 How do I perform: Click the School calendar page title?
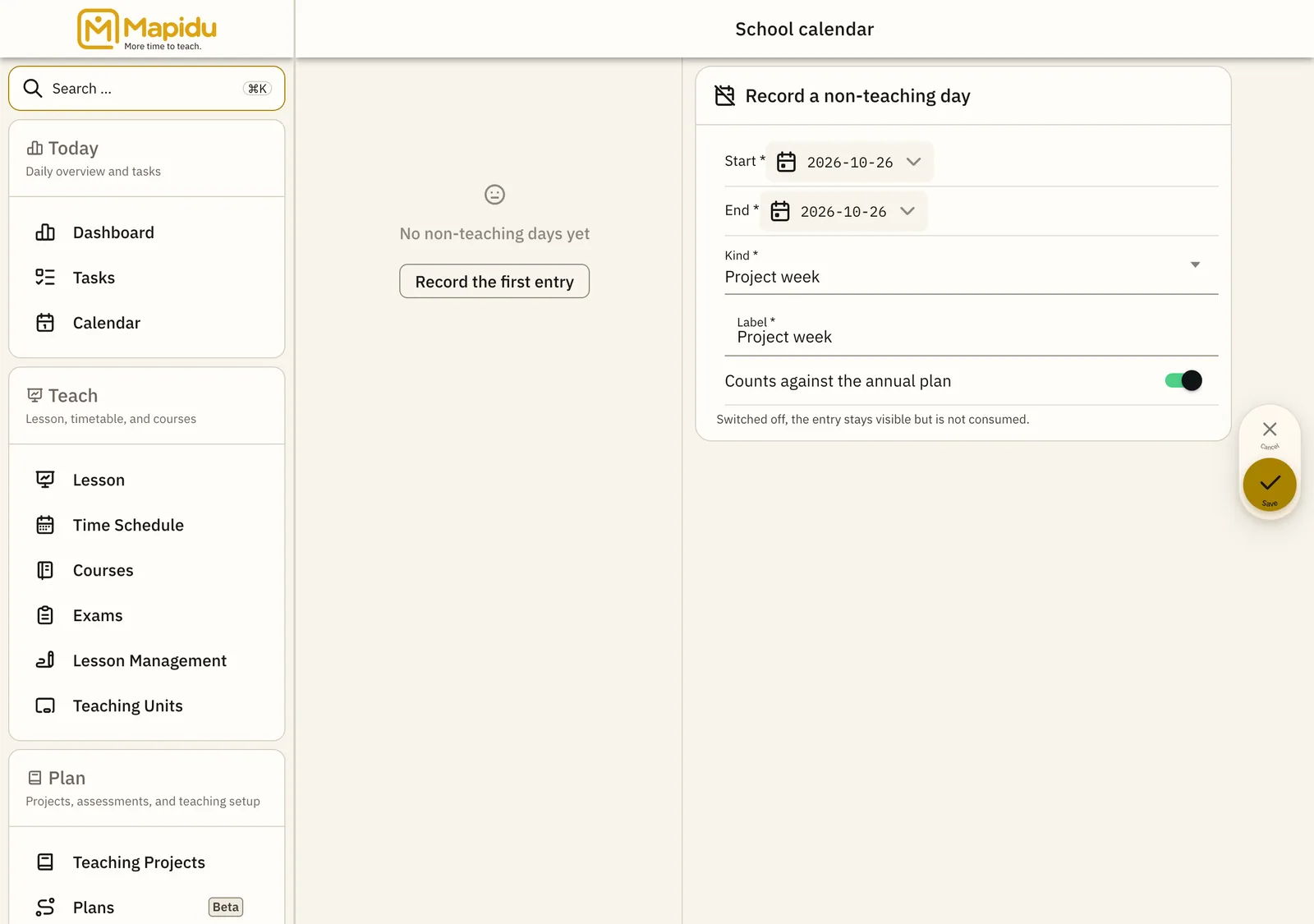pos(804,30)
